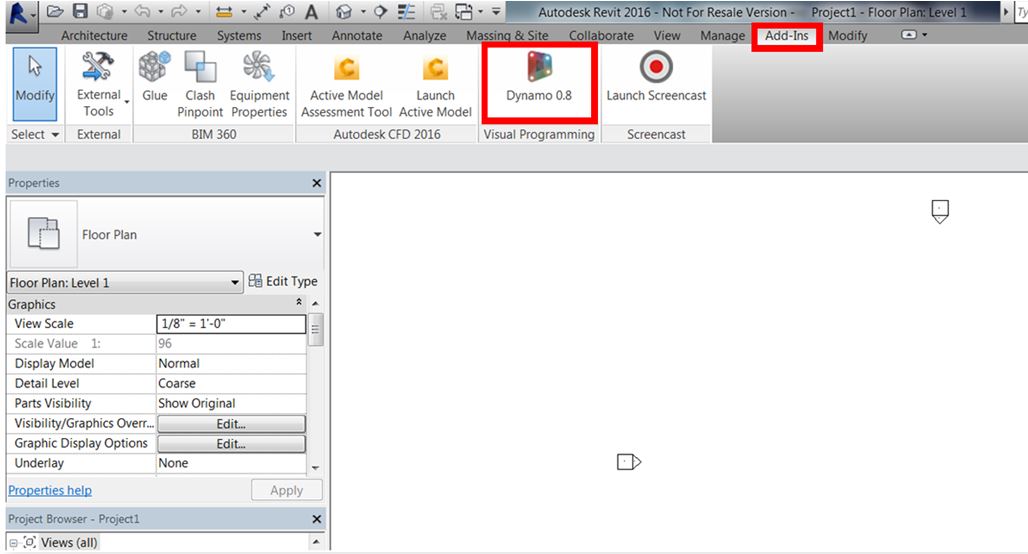This screenshot has height=554, width=1028.
Task: Click the Close Hidden Windows icon
Action: point(439,12)
